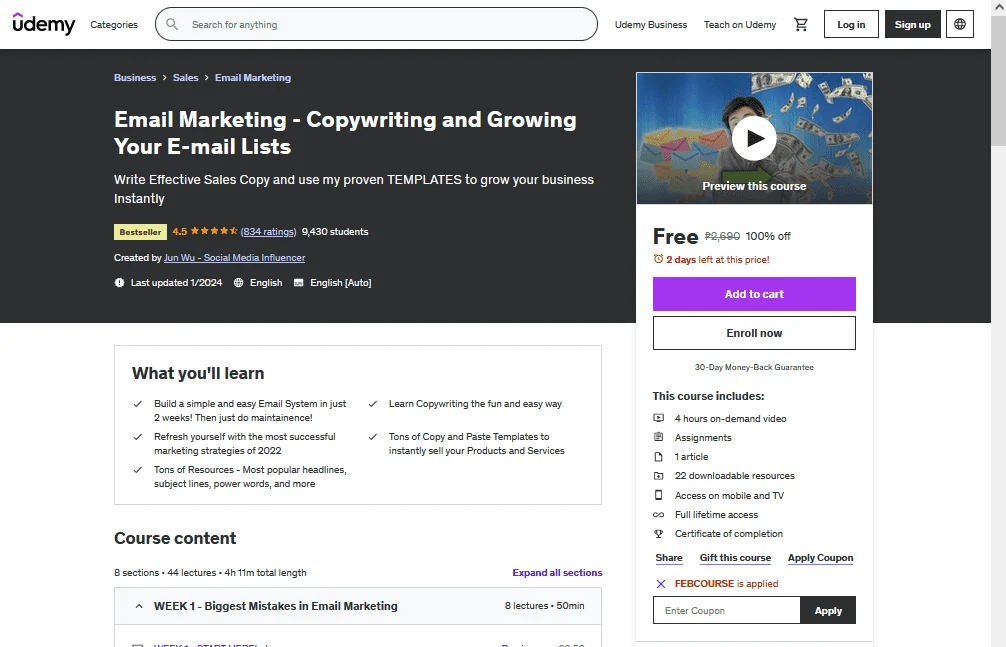1006x647 pixels.
Task: Open the Categories menu
Action: click(114, 24)
